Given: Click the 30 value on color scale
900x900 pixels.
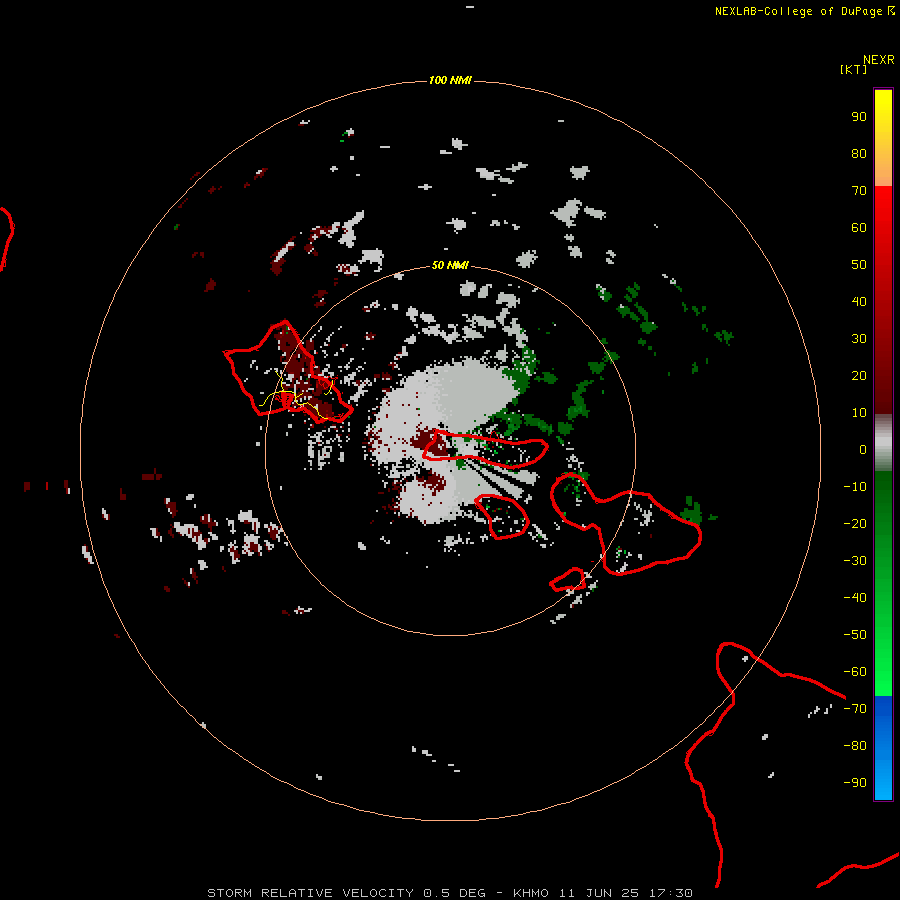Looking at the screenshot, I should click(859, 339).
